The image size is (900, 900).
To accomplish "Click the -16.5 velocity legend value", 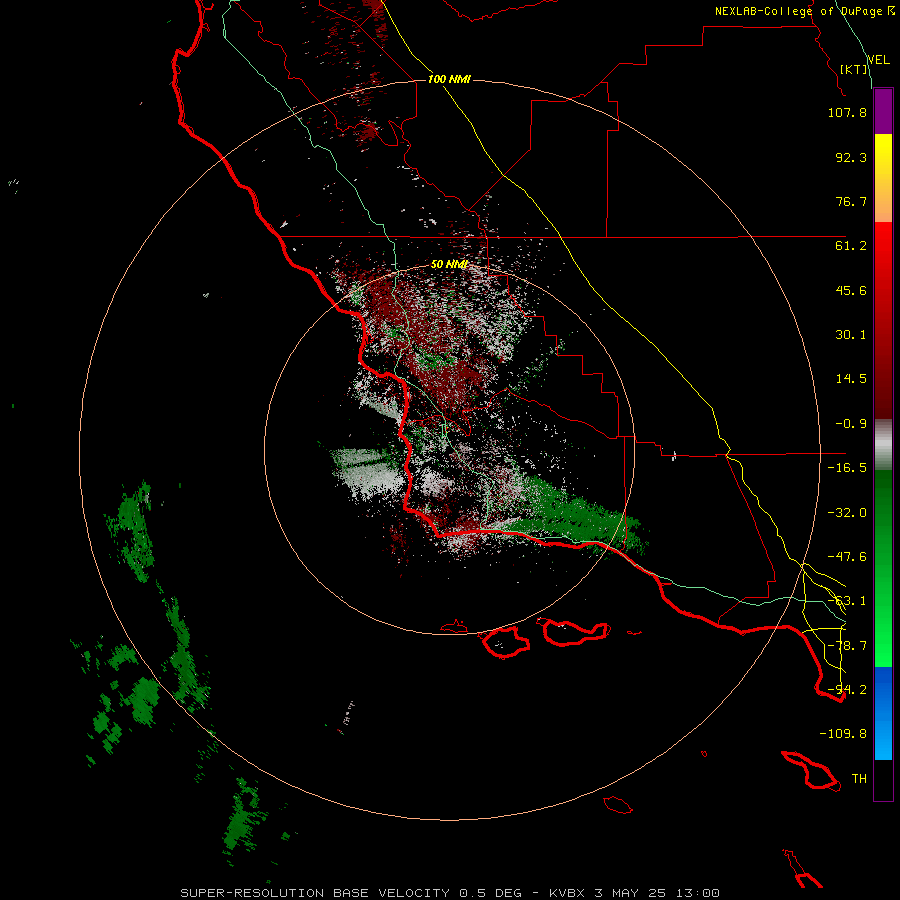I will pos(847,468).
